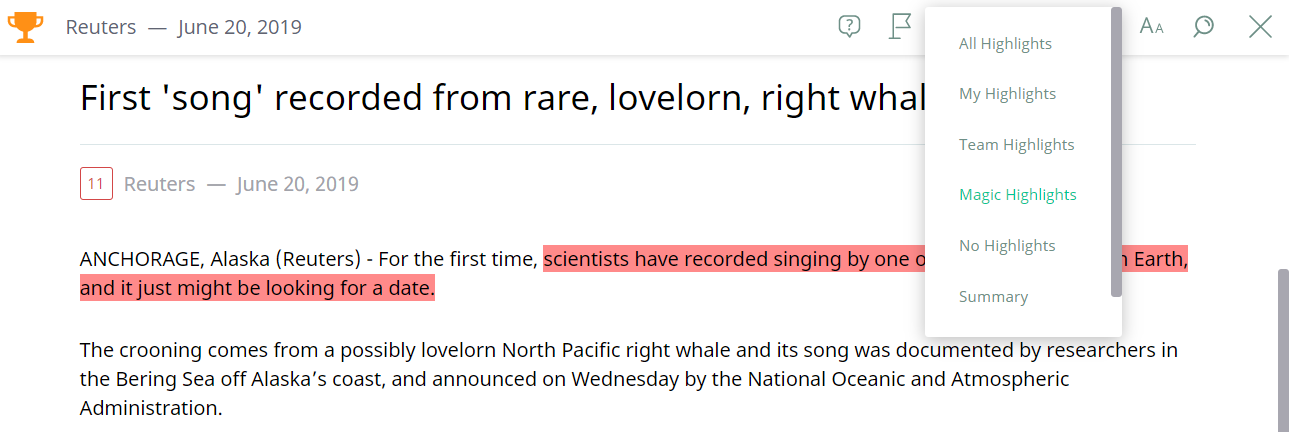1289x432 pixels.
Task: Open the question speech bubble icon
Action: (849, 27)
